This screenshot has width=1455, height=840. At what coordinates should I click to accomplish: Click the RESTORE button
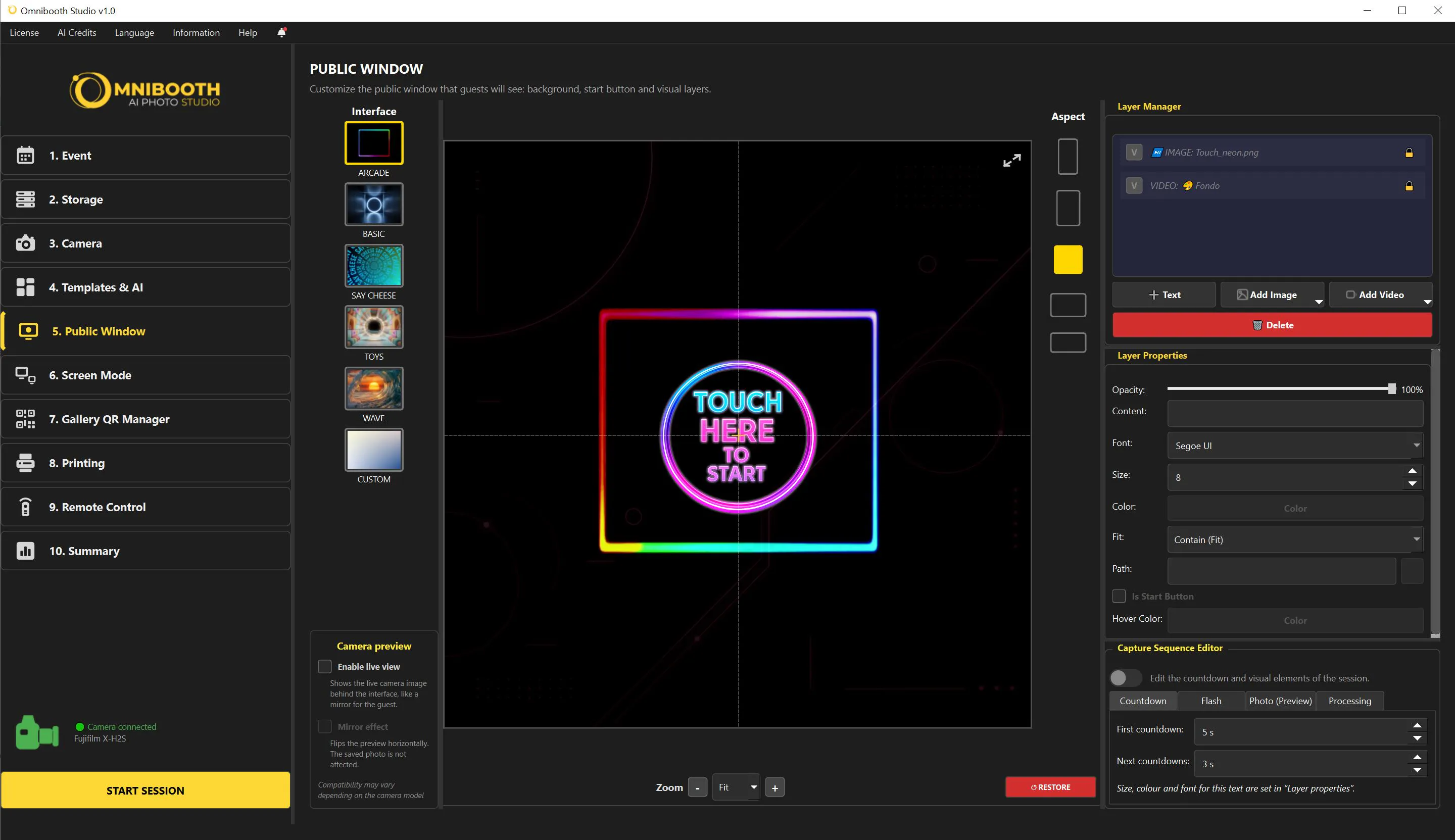click(1050, 787)
